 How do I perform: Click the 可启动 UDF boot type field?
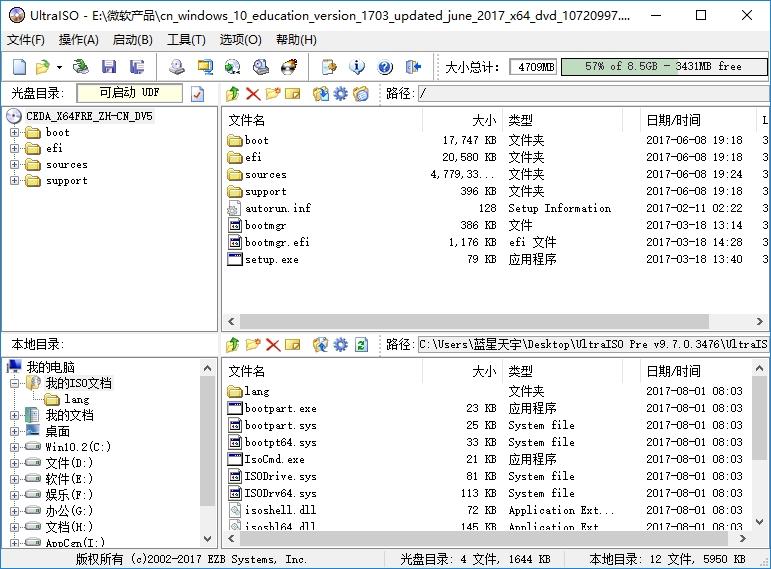[130, 93]
